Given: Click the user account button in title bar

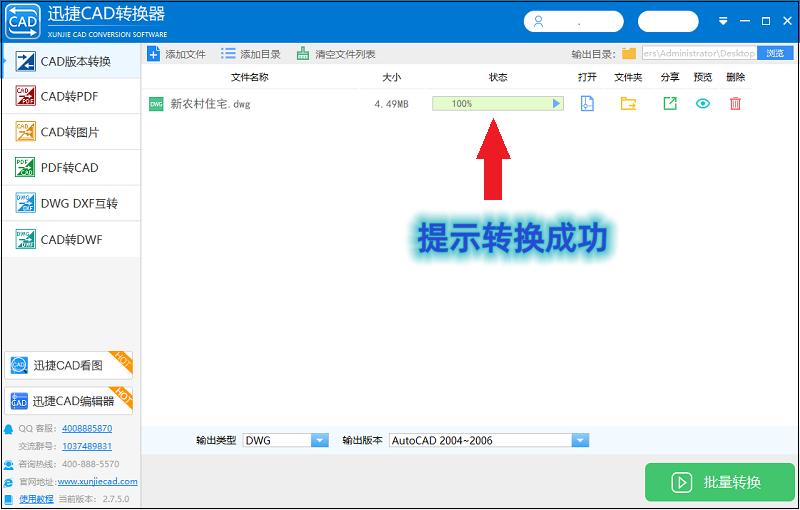Looking at the screenshot, I should coord(573,22).
